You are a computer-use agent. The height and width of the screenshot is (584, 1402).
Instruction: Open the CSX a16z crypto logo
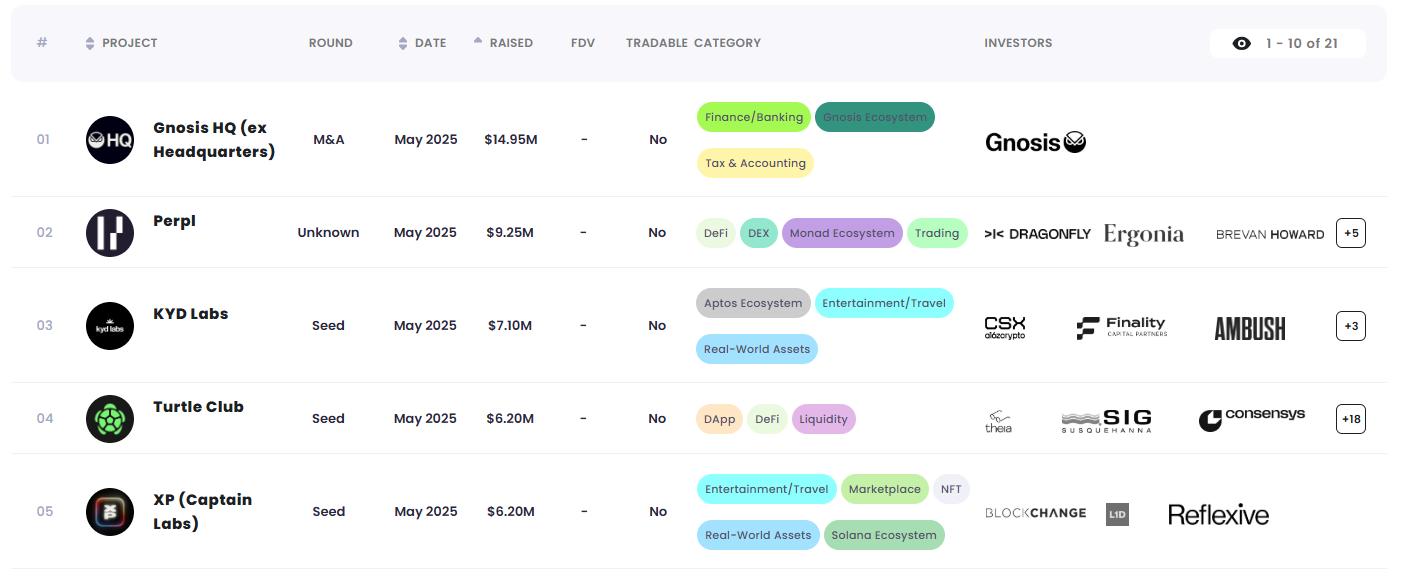click(x=1005, y=327)
